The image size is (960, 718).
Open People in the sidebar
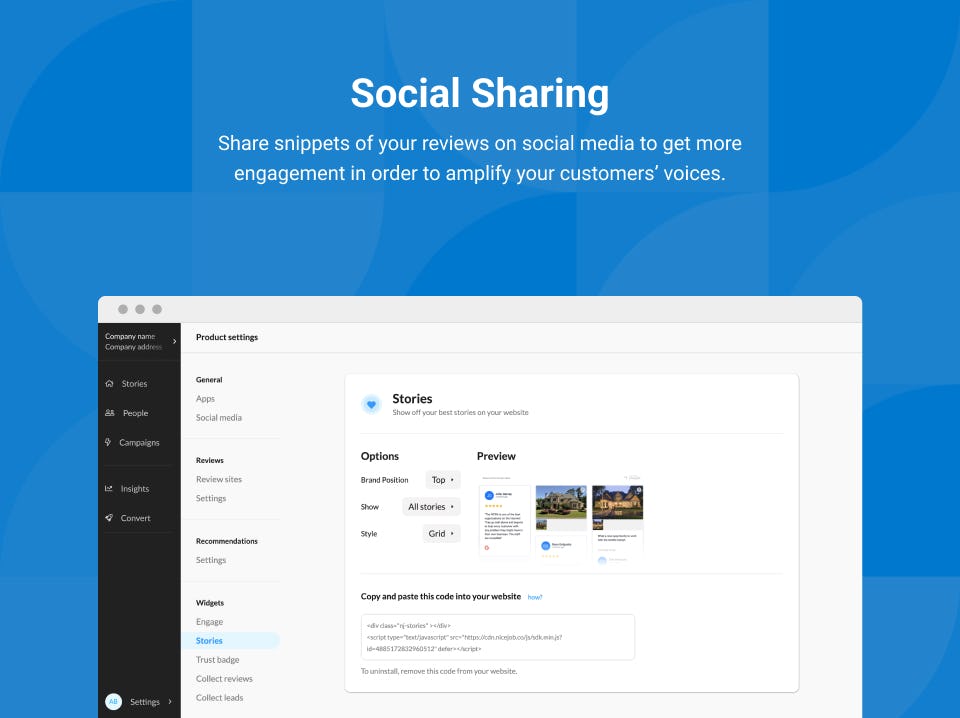pos(135,413)
